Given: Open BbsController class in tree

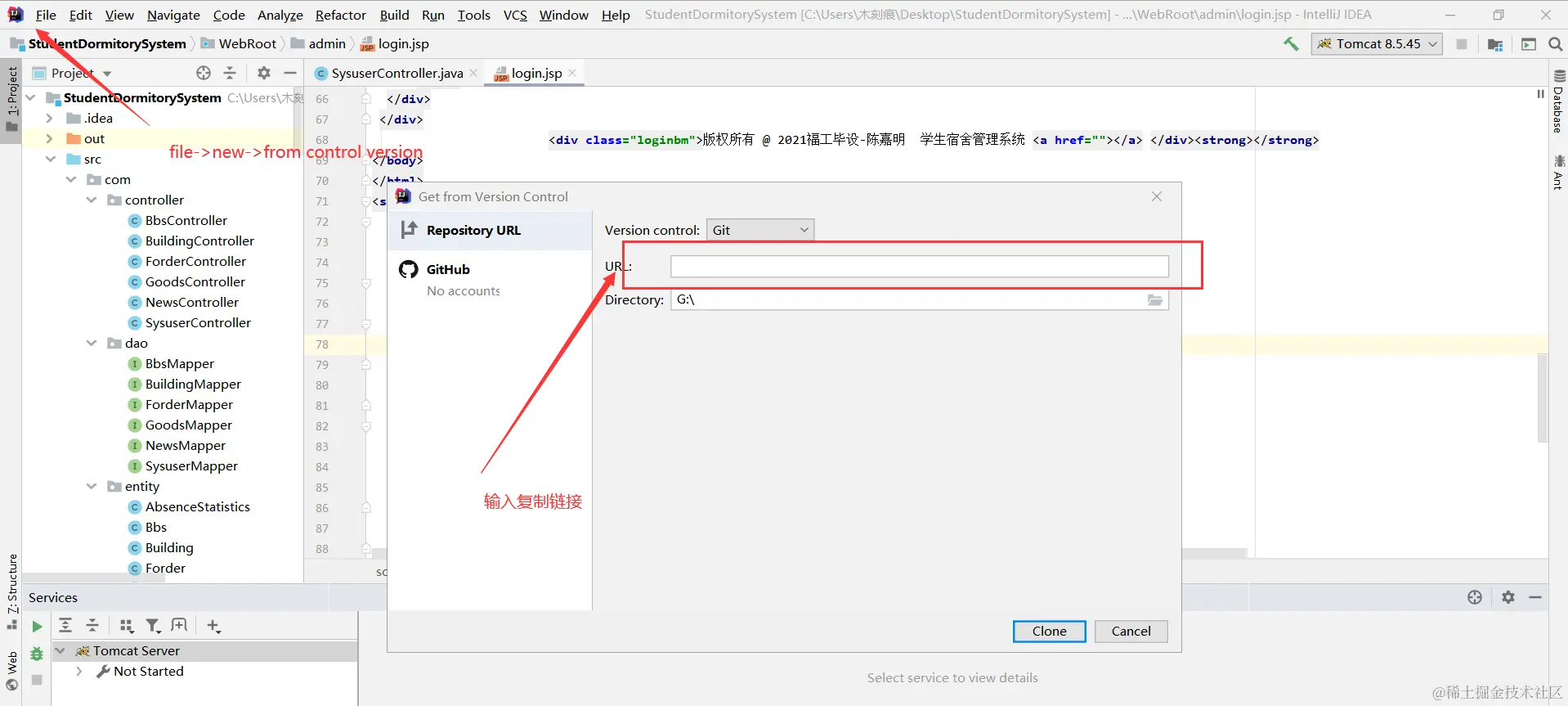Looking at the screenshot, I should [186, 220].
